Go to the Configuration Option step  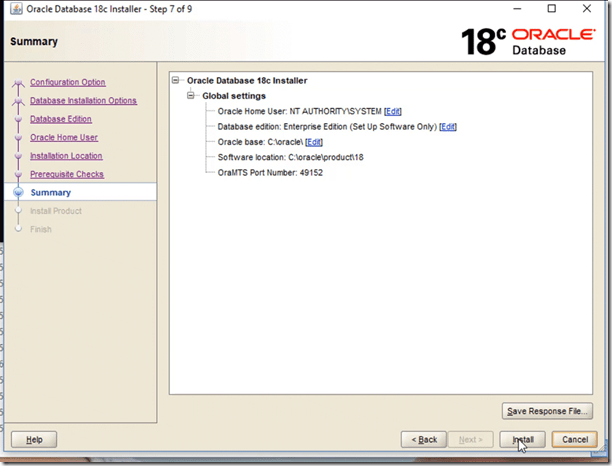(67, 82)
